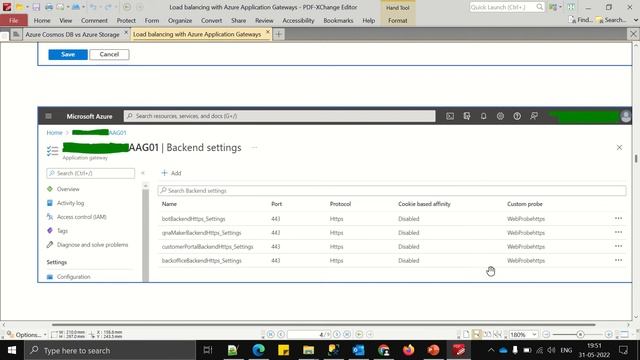Click the Cancel button in PDF page
This screenshot has height=360, width=640.
click(x=109, y=54)
